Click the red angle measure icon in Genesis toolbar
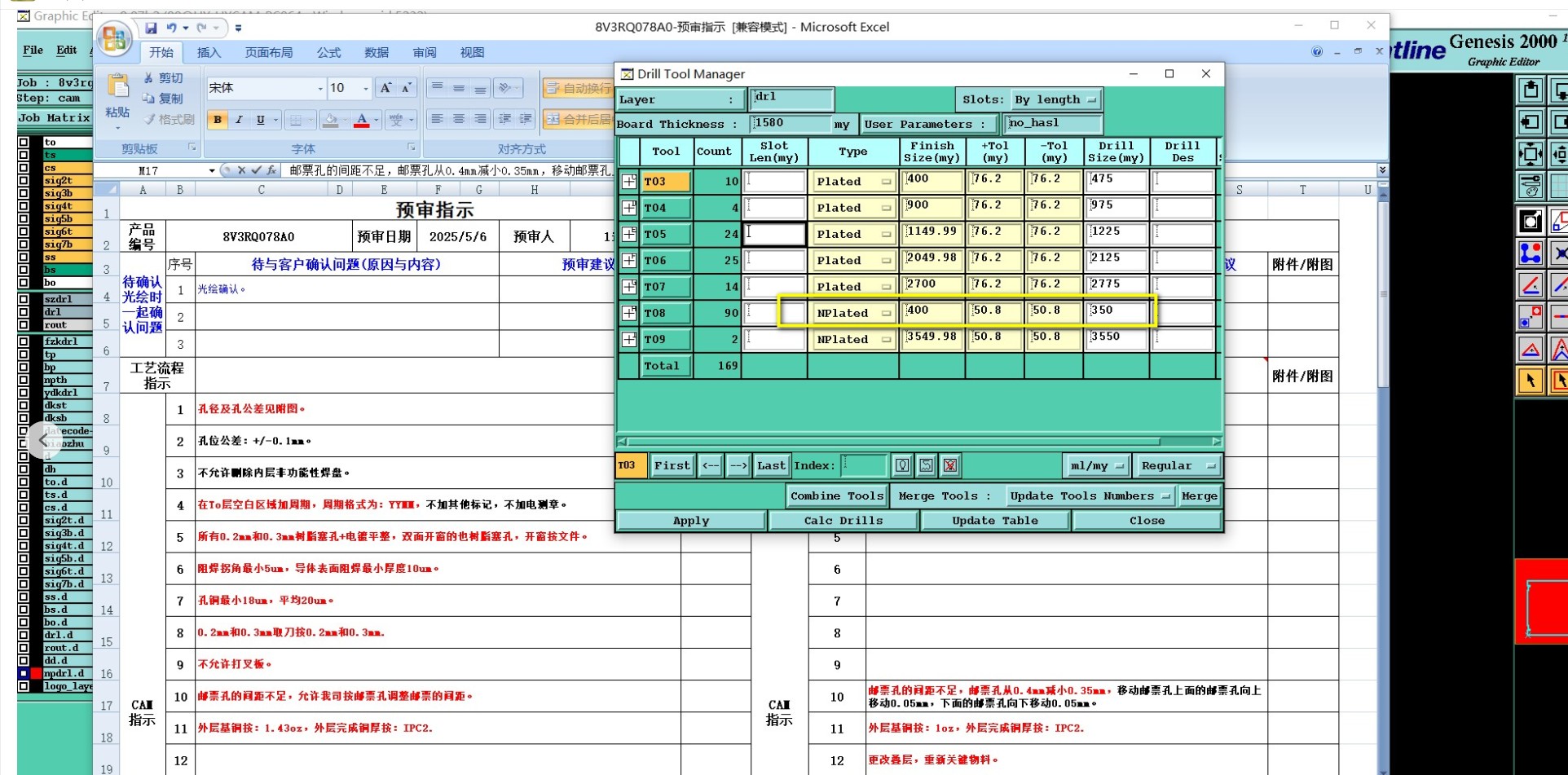This screenshot has height=775, width=1568. [1531, 285]
